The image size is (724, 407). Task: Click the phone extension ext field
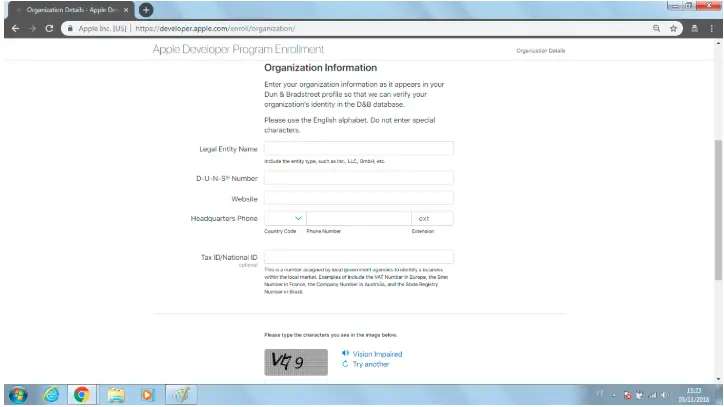(432, 218)
